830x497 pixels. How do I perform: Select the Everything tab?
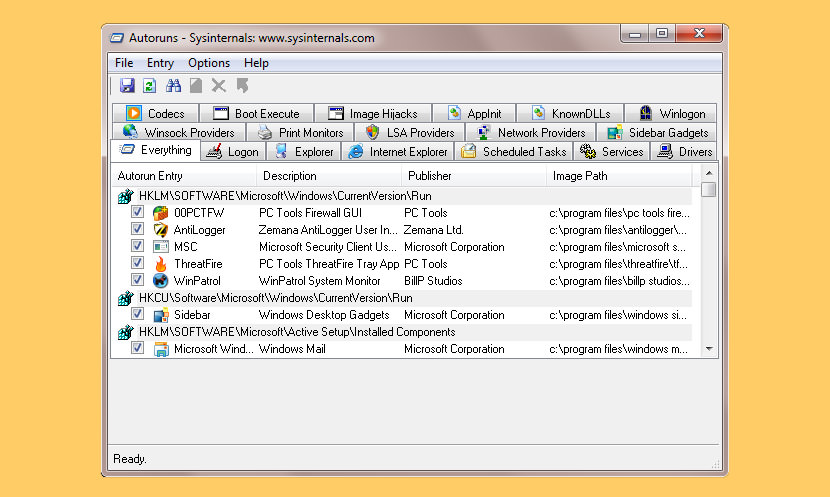156,150
